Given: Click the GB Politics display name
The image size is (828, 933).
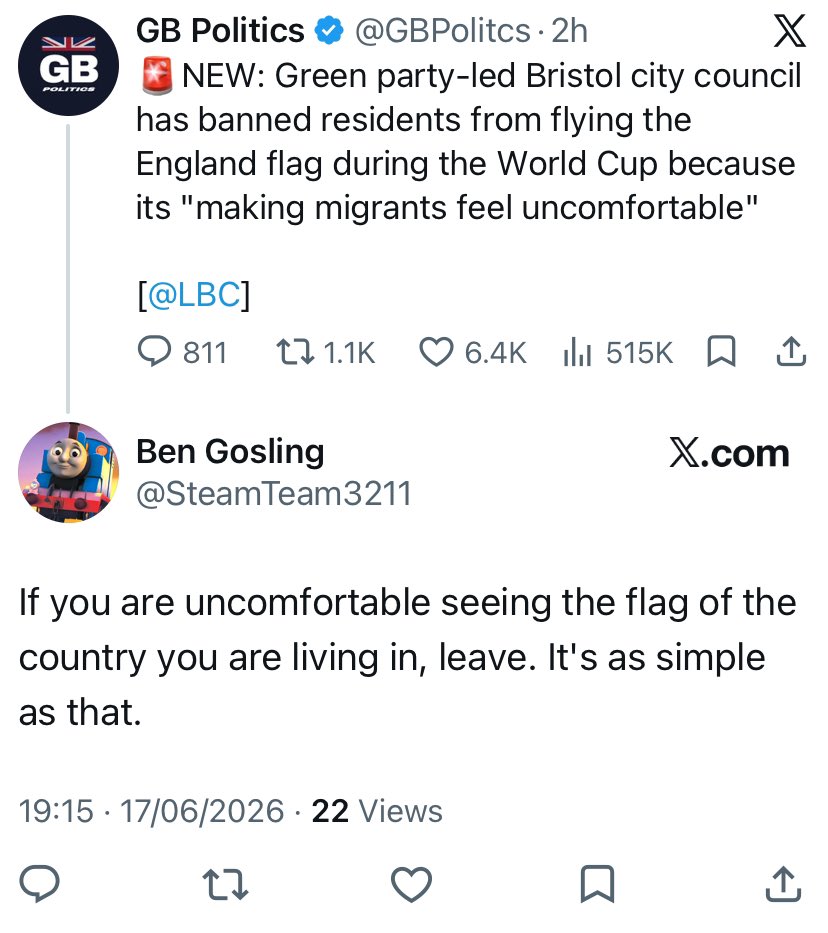Looking at the screenshot, I should 219,30.
